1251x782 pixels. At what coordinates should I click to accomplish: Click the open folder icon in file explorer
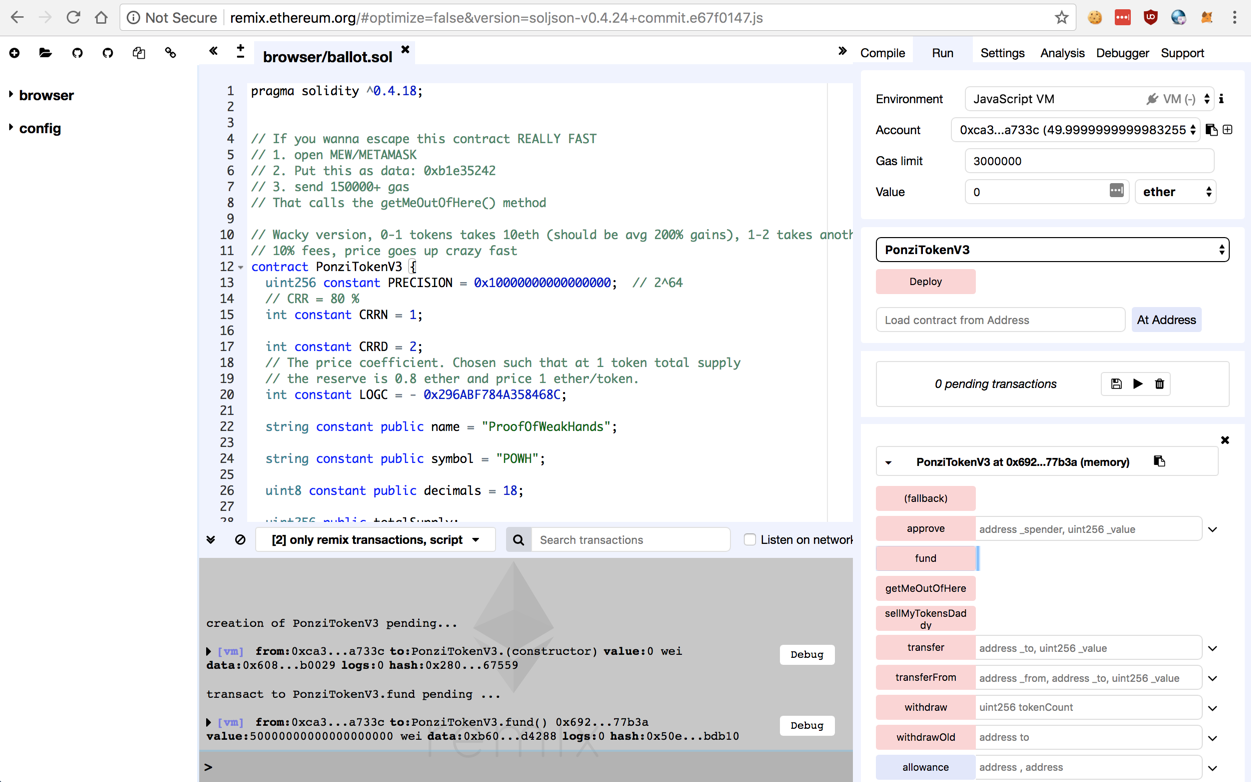pos(45,53)
